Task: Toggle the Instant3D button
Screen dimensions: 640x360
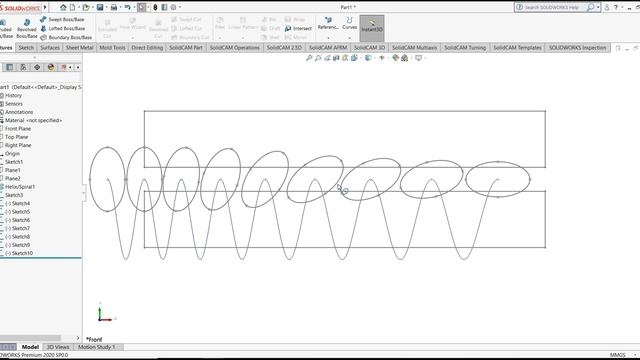Action: 372,28
